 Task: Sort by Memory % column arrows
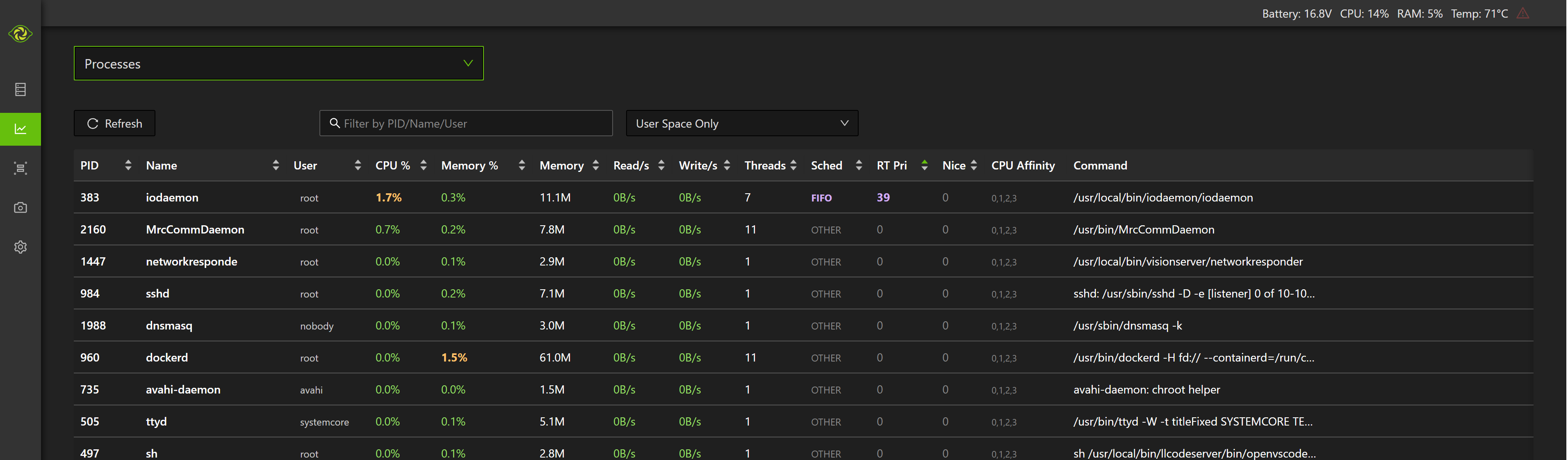click(x=522, y=165)
